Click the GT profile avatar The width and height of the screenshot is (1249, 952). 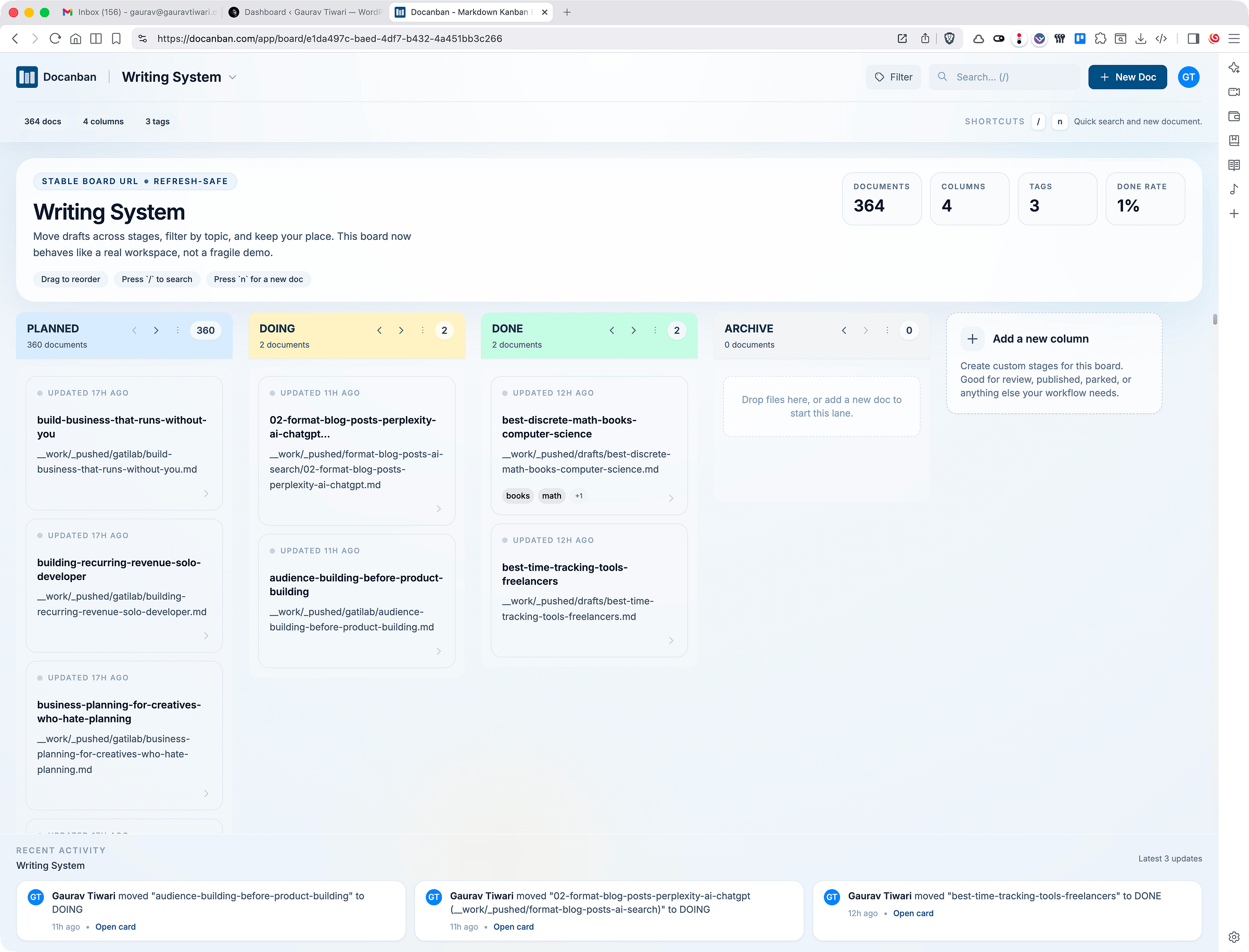point(1188,77)
